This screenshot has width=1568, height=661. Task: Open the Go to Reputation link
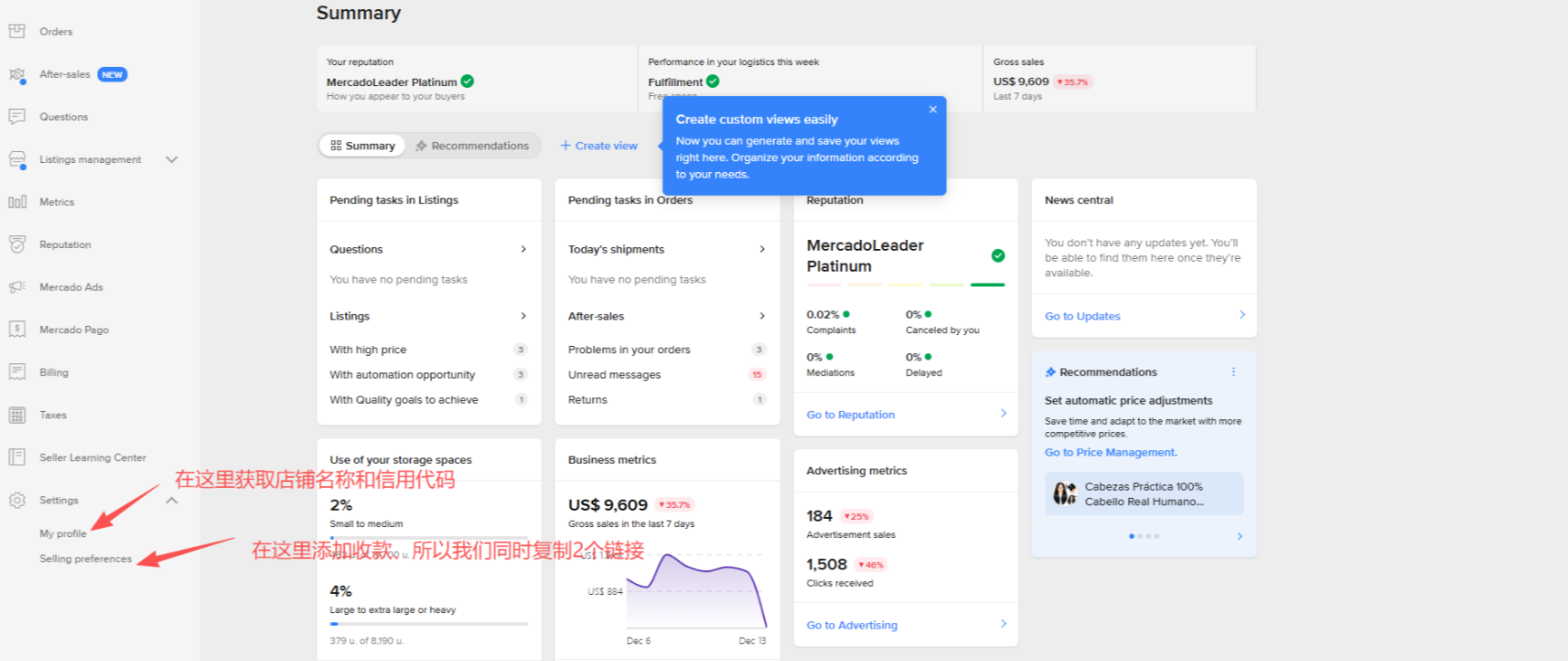[850, 415]
